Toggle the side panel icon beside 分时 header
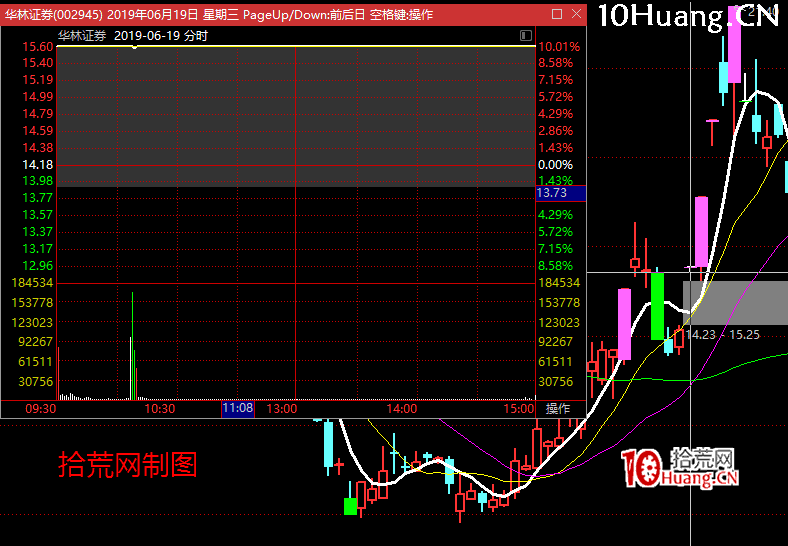Viewport: 788px width, 546px height. [526, 35]
